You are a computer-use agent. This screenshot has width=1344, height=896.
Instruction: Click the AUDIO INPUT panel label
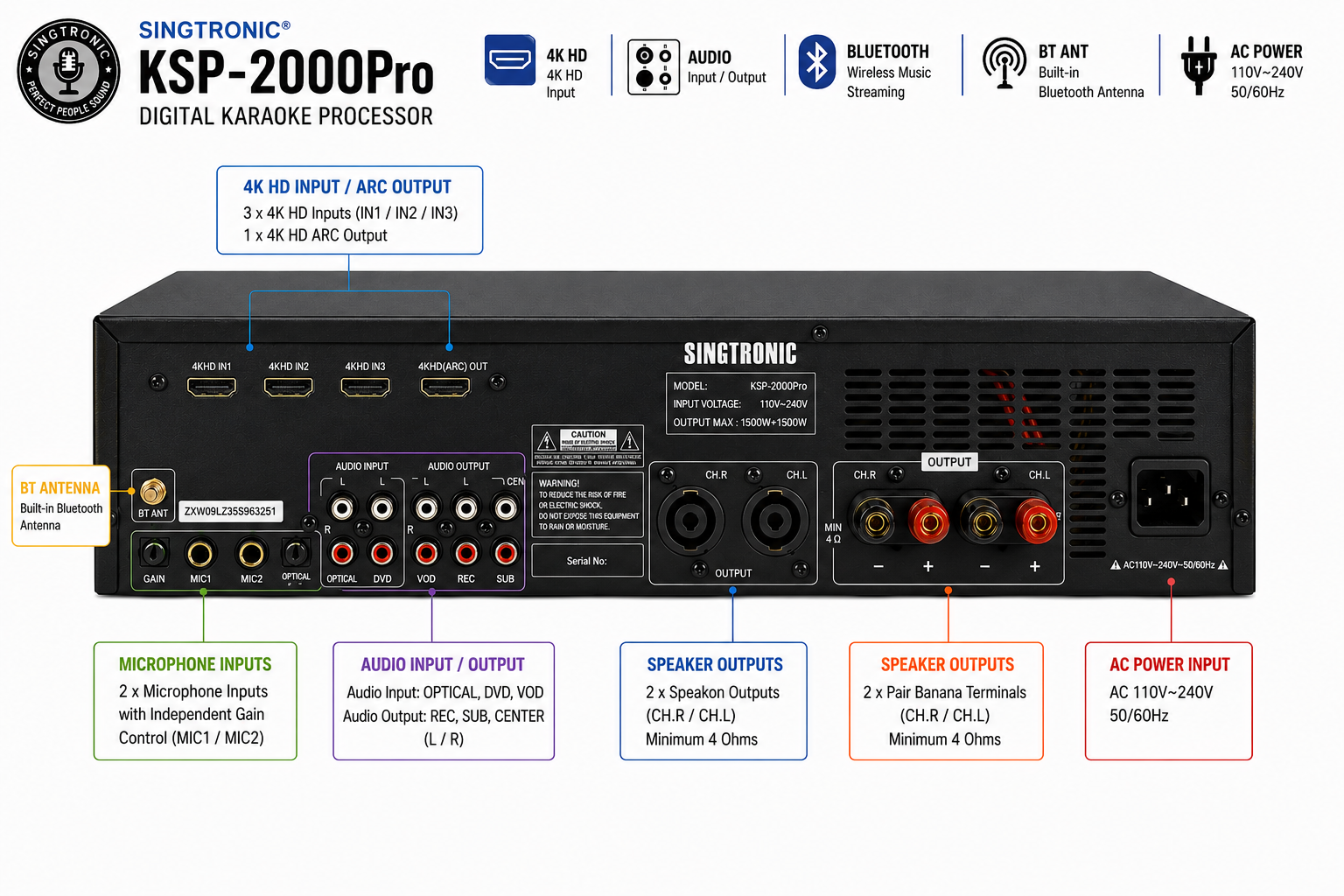(361, 466)
